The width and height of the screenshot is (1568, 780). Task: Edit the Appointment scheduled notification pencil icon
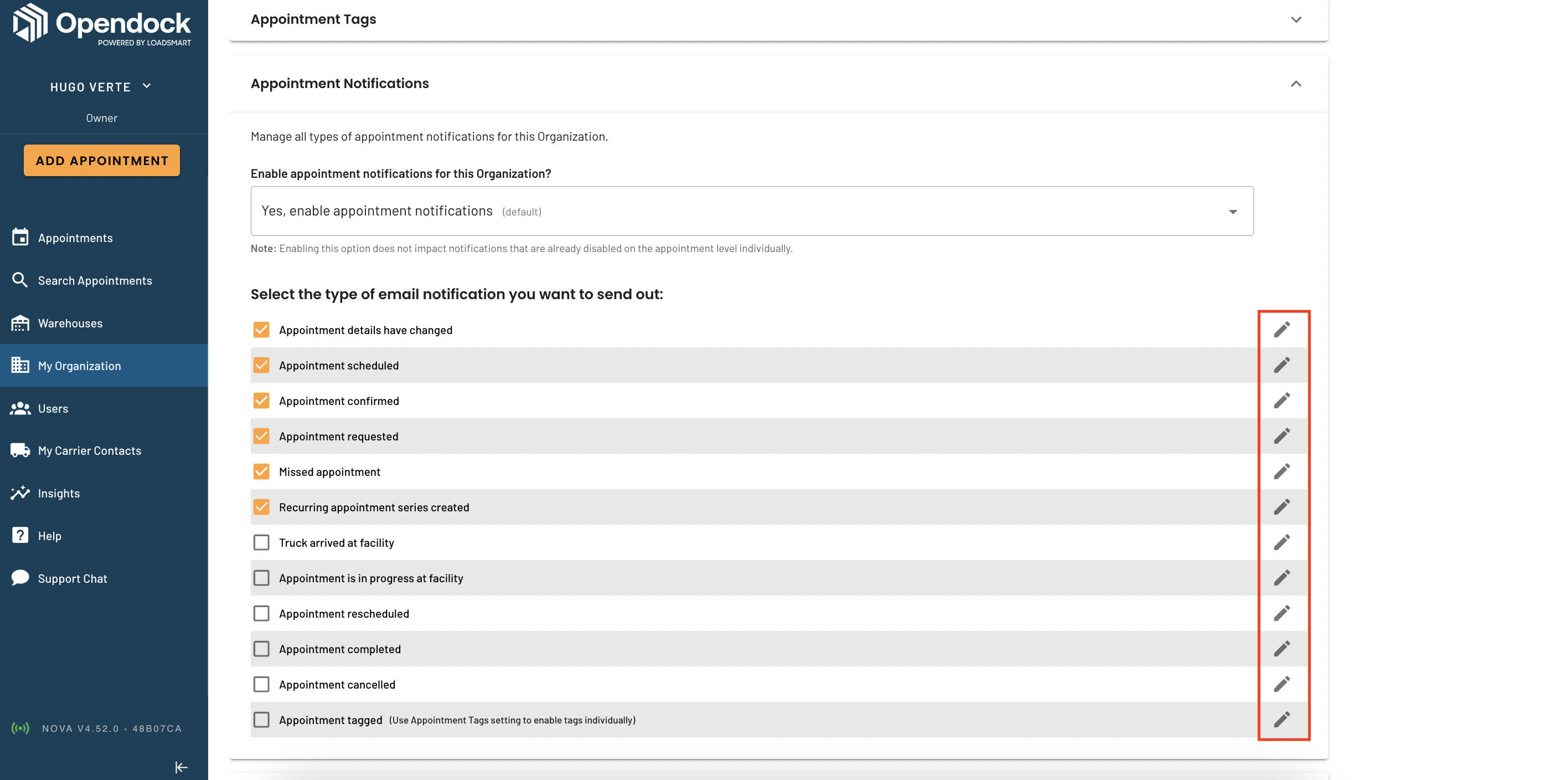coord(1282,365)
